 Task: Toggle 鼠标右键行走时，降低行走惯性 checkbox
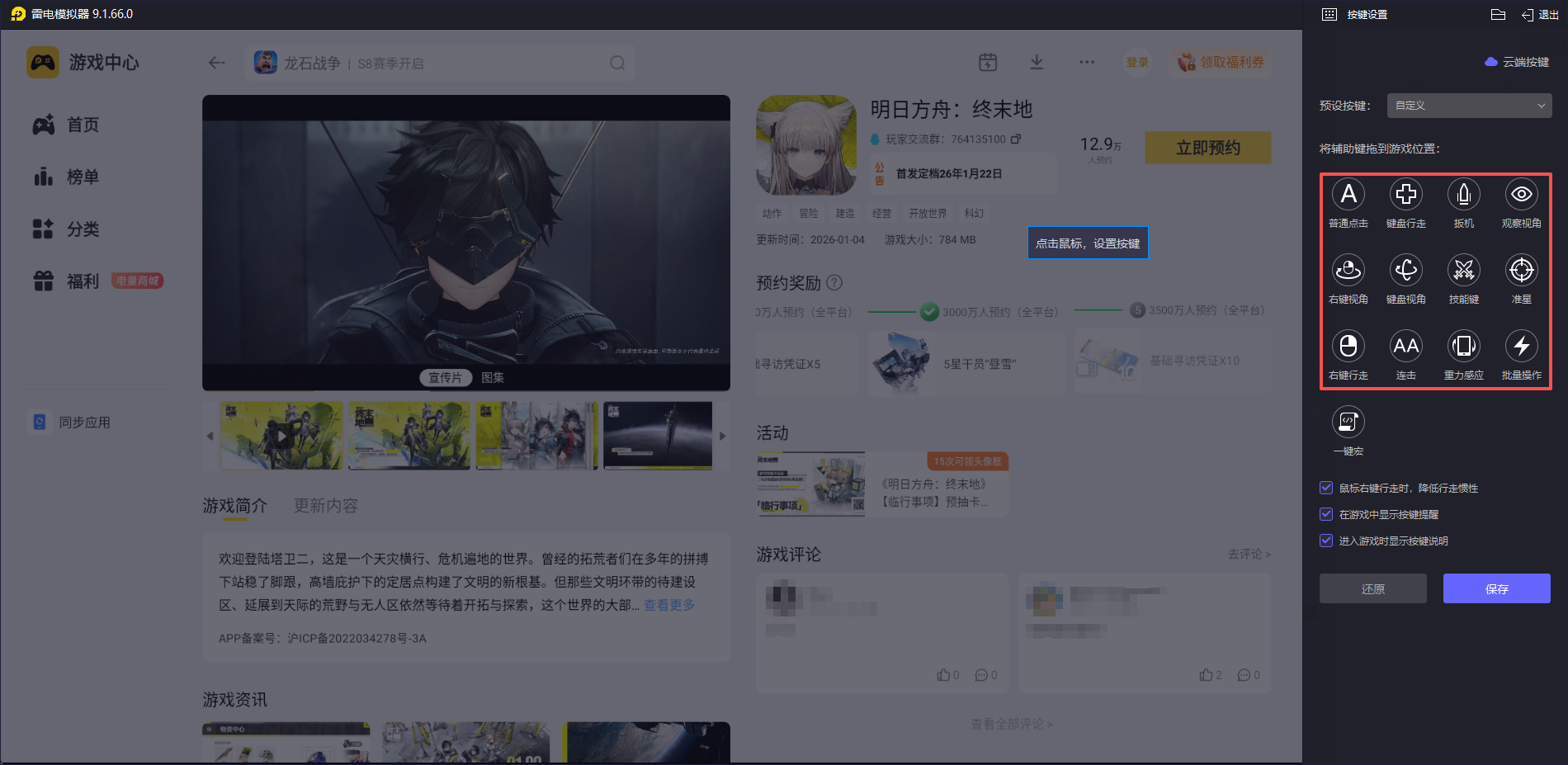[1326, 488]
